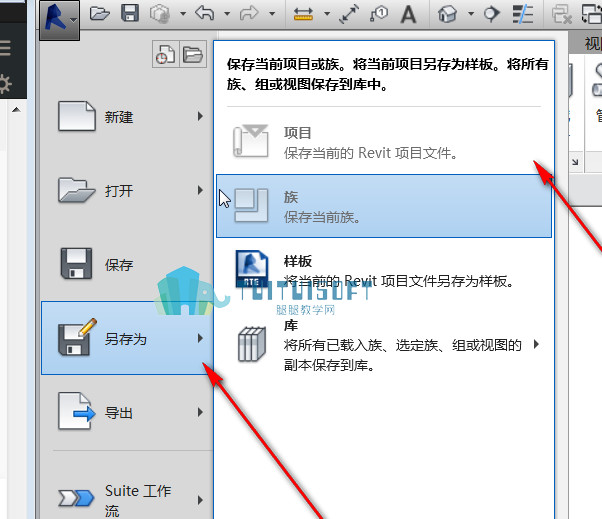Click the Save floppy disk icon in toolbar
The height and width of the screenshot is (519, 602).
(x=130, y=13)
